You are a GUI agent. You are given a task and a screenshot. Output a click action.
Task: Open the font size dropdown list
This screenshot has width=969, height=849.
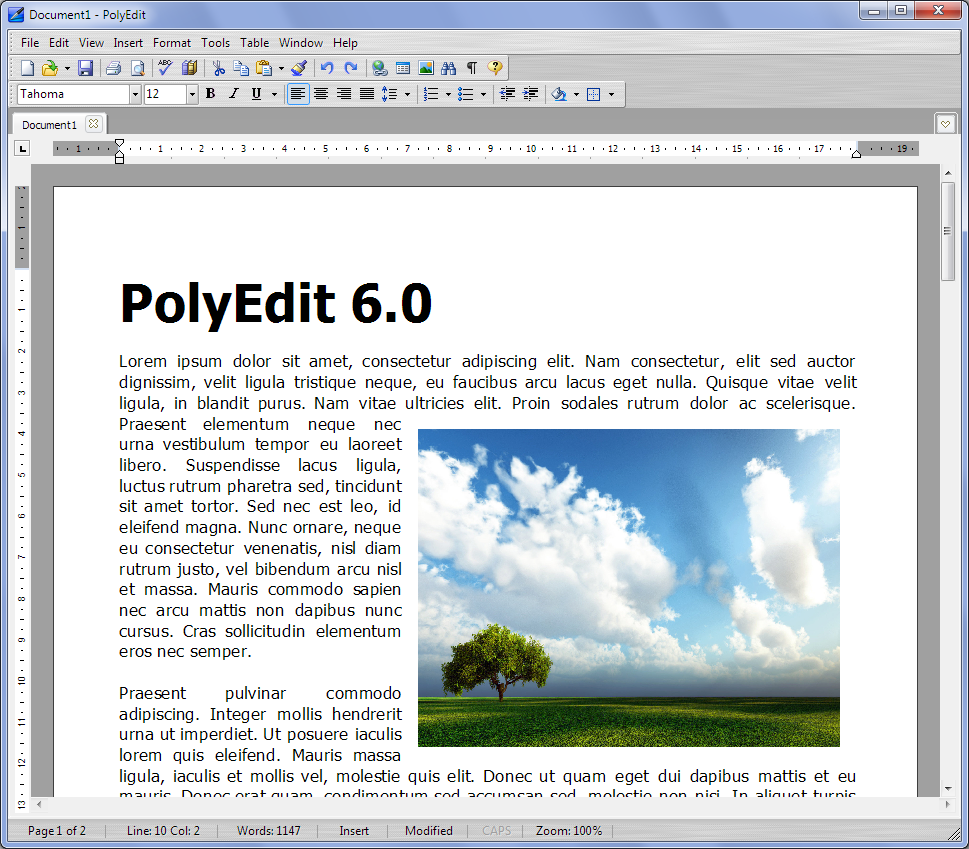pyautogui.click(x=192, y=95)
